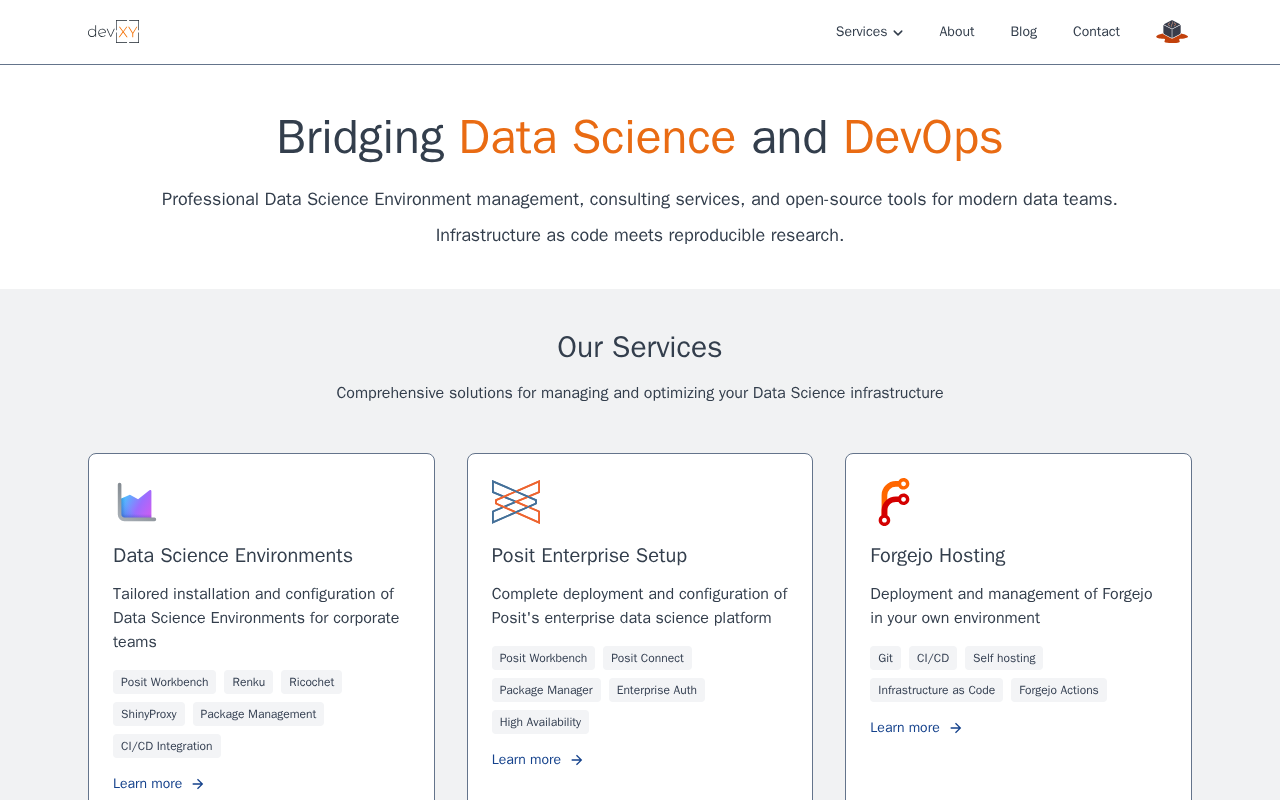Expand the Services dropdown menu
The width and height of the screenshot is (1280, 800).
[x=862, y=32]
